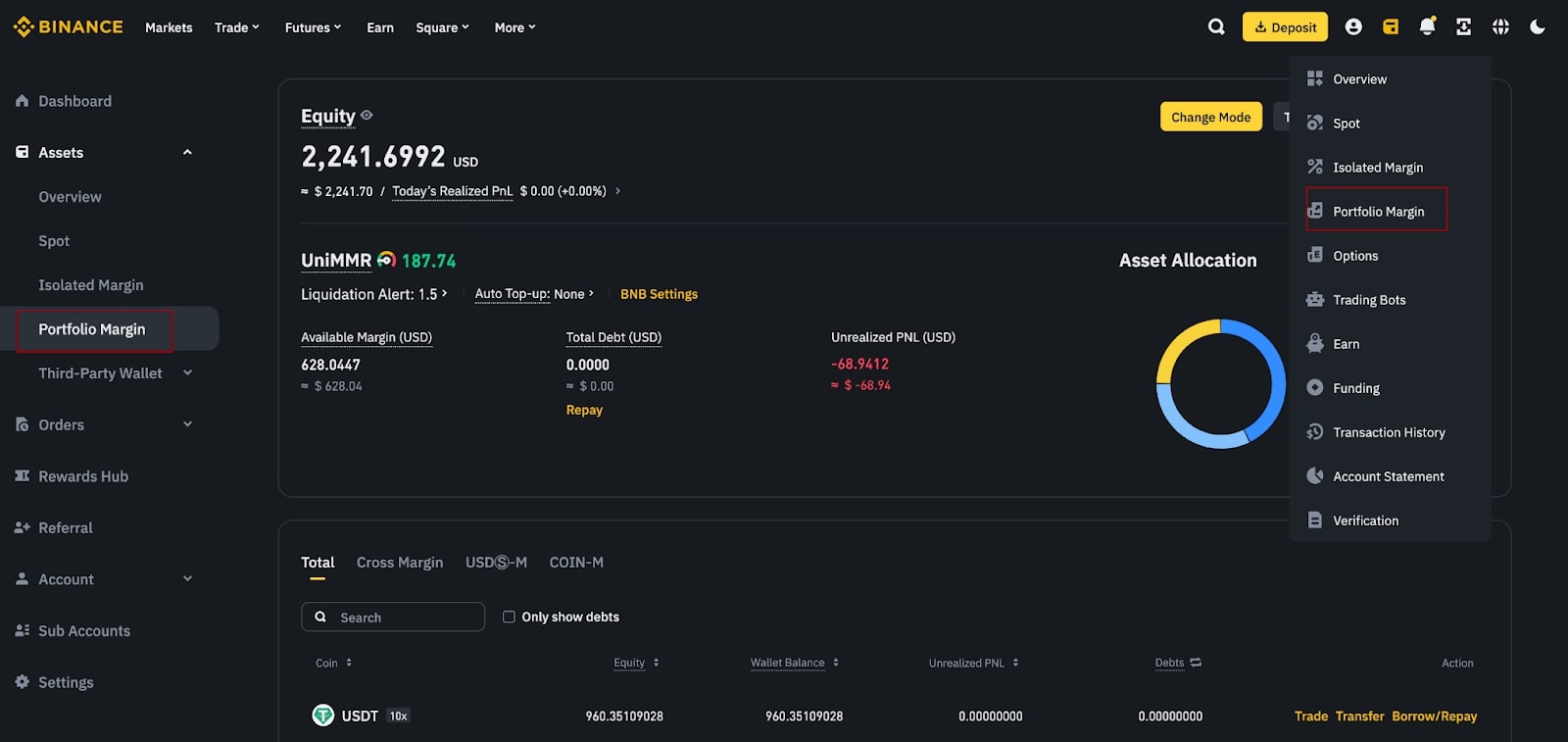Open Auto Top-up None setting

pos(534,294)
